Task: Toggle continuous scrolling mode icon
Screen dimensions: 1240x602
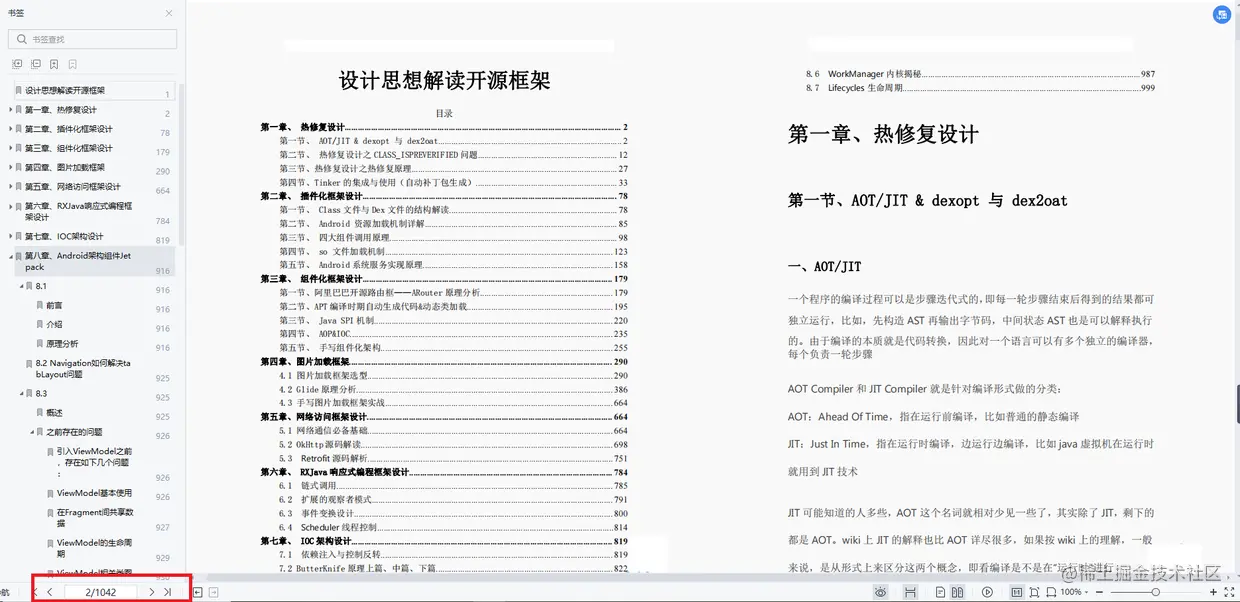Action: click(x=910, y=592)
